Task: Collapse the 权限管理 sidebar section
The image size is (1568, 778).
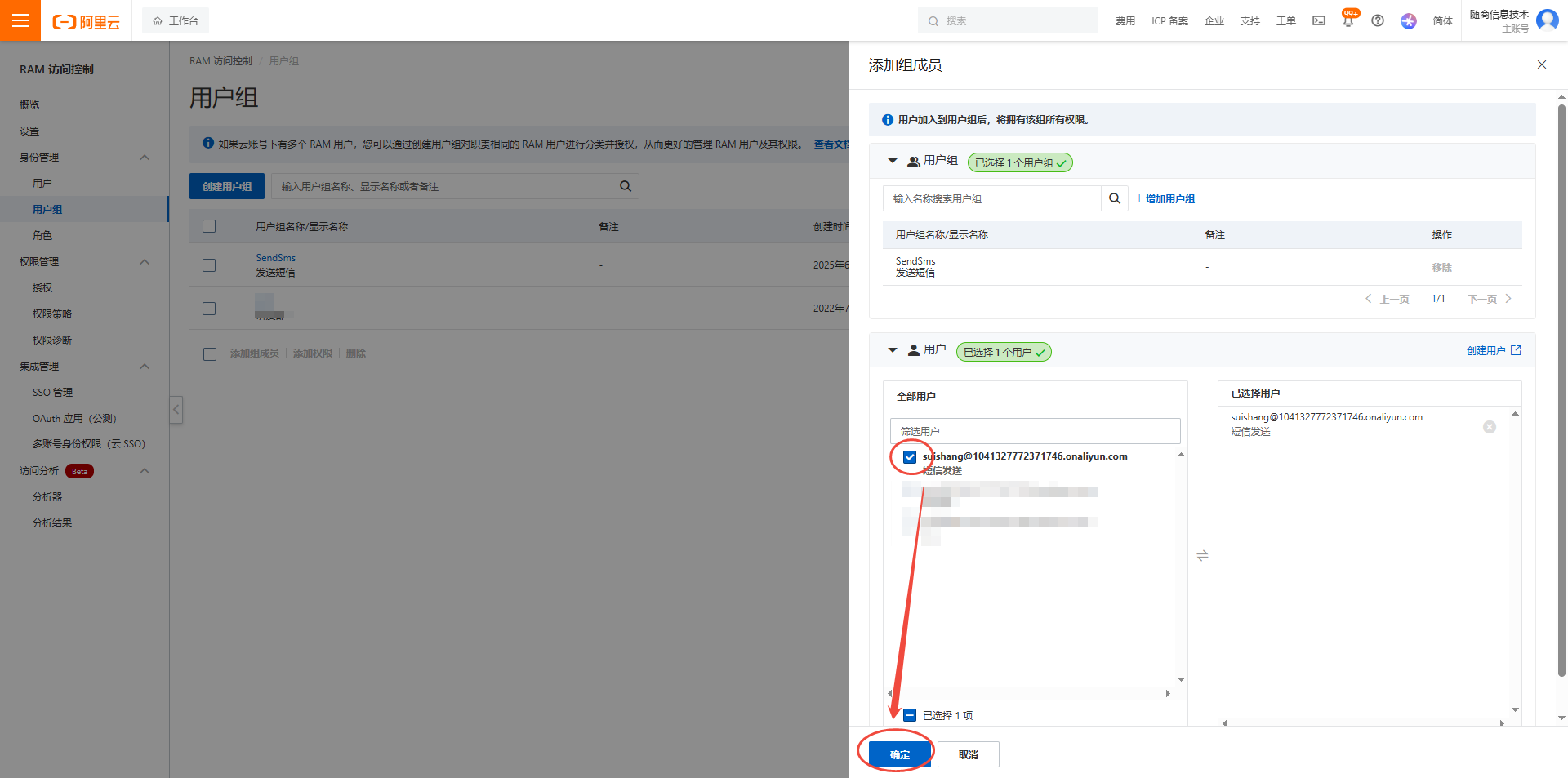Action: [x=145, y=261]
